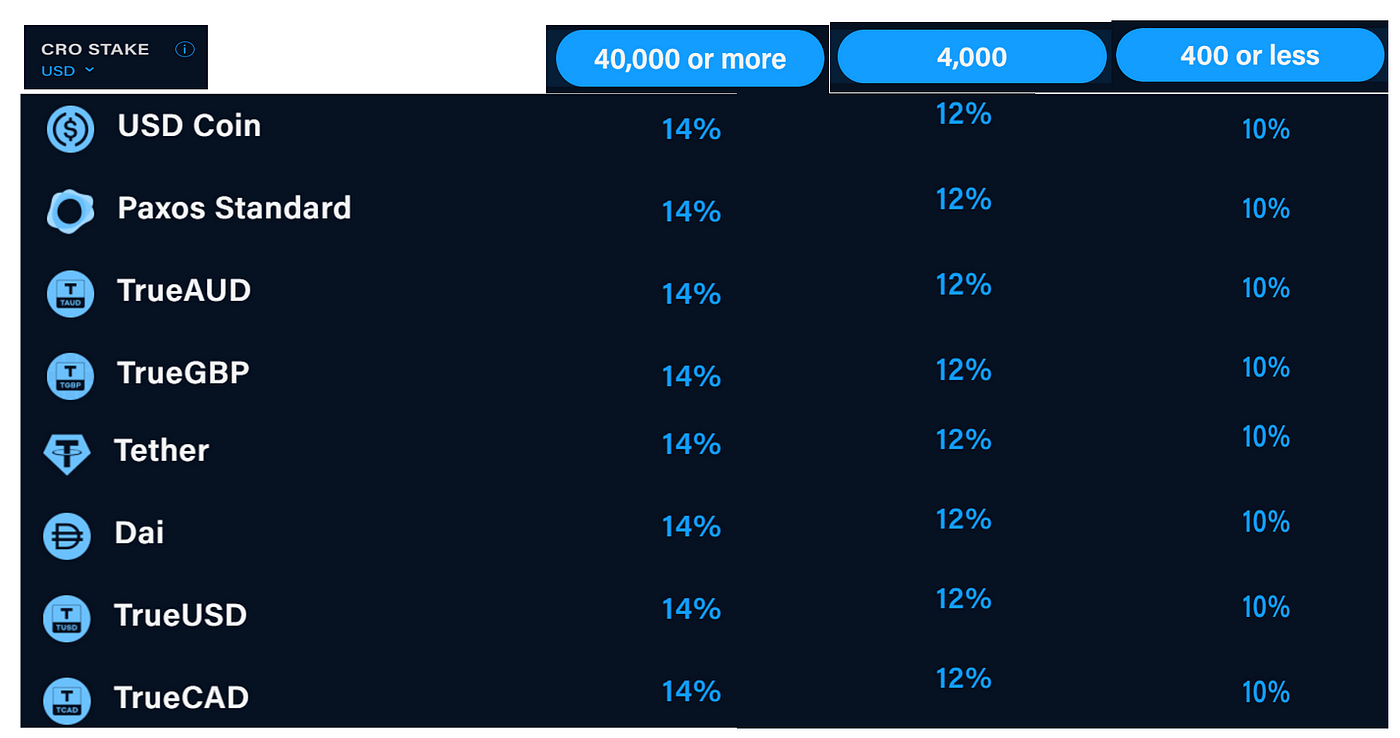1400x738 pixels.
Task: Click the Paxos Standard logo icon
Action: point(70,211)
